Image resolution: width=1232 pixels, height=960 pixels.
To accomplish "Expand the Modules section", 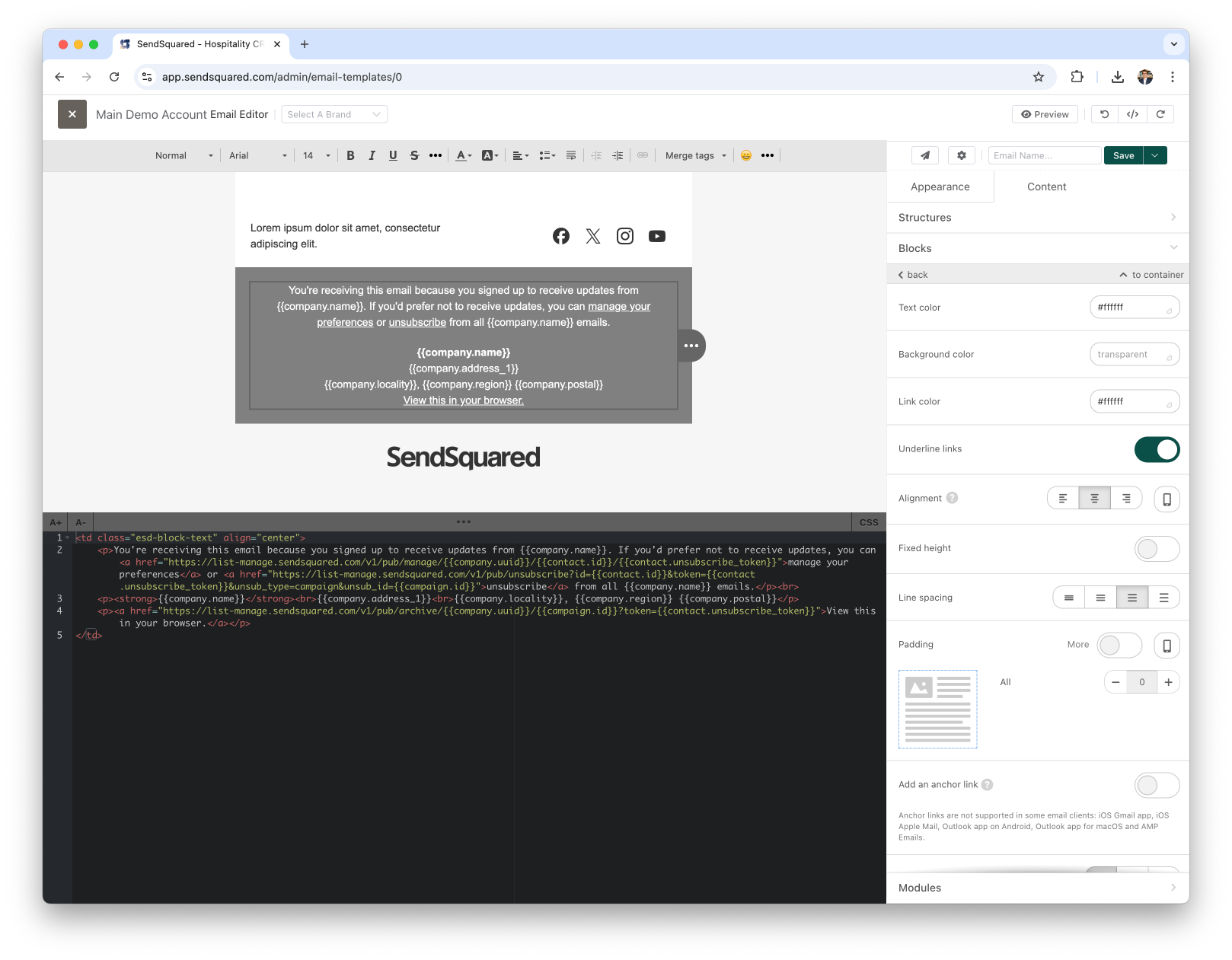I will [x=1038, y=888].
